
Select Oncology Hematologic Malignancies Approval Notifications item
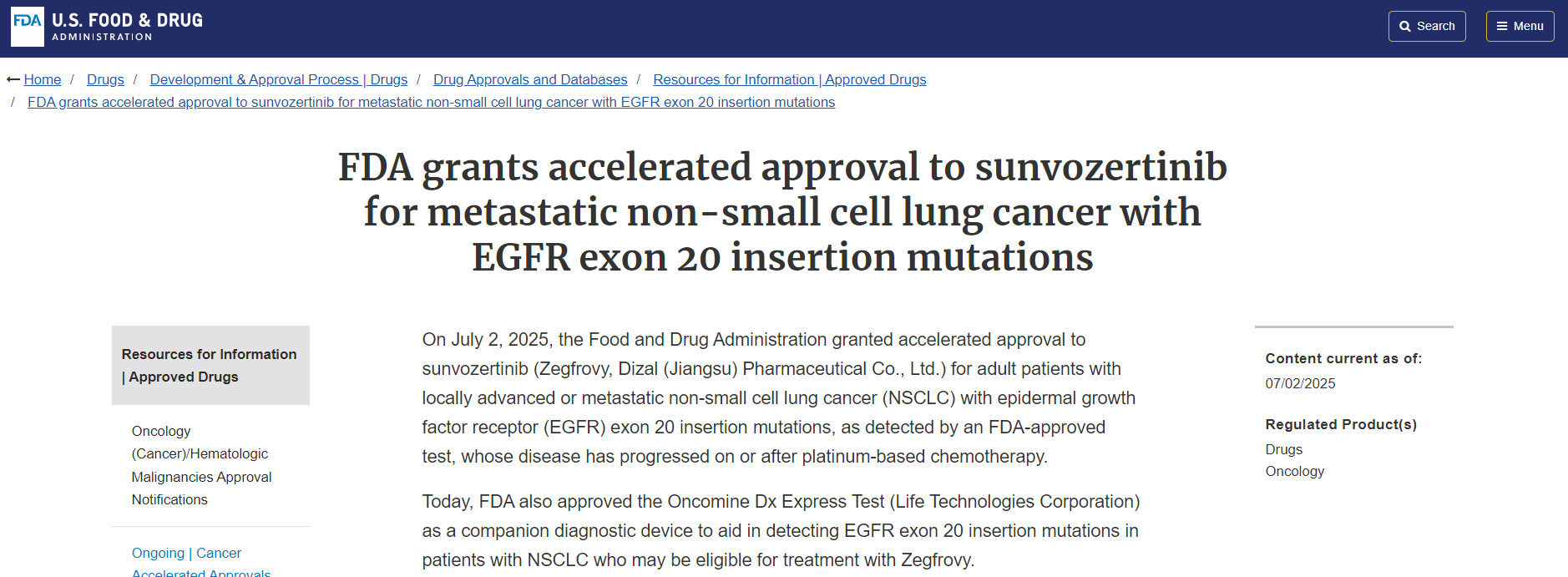pos(201,465)
